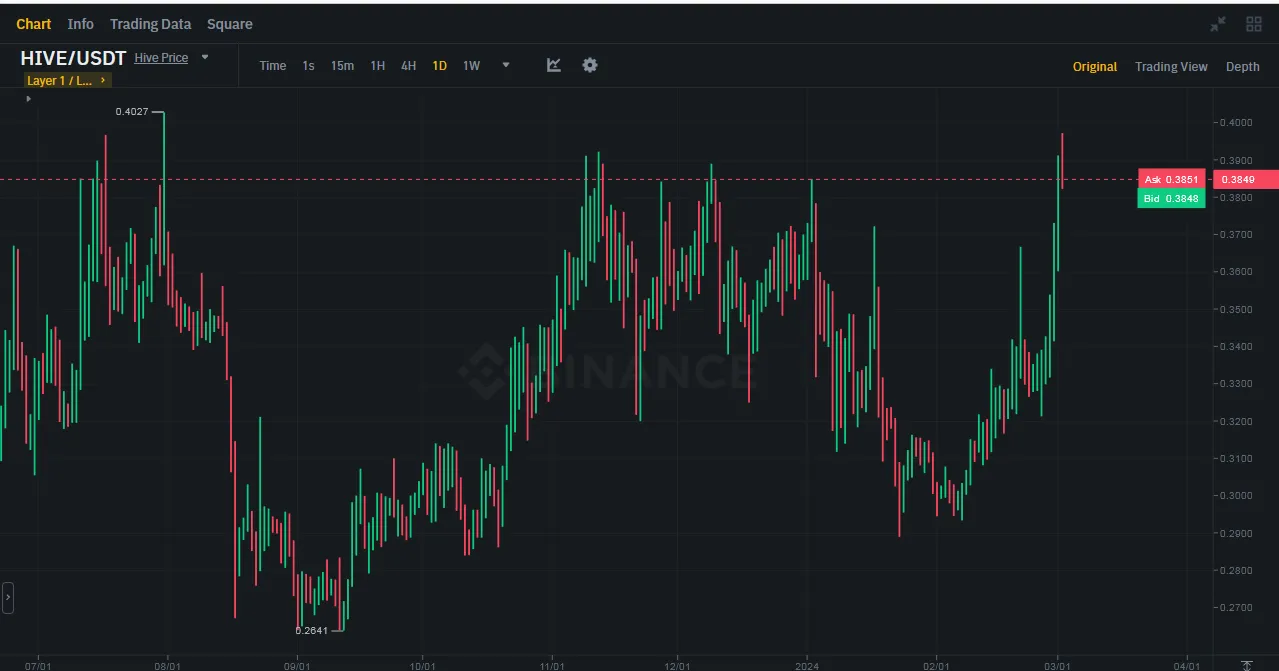Click the auto-scale icon at the bottom of the price axis
1279x671 pixels.
click(x=1246, y=665)
